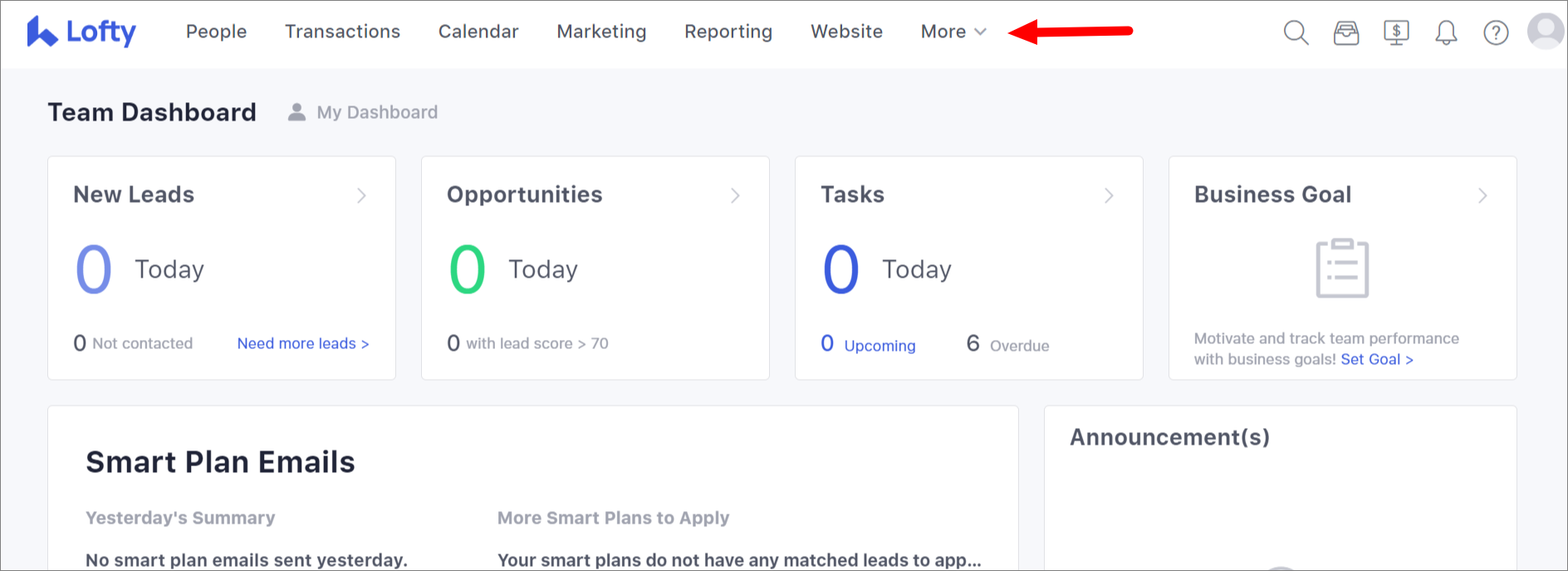This screenshot has height=571, width=1568.
Task: Click 'Your smart plans do not have' text
Action: pos(739,560)
